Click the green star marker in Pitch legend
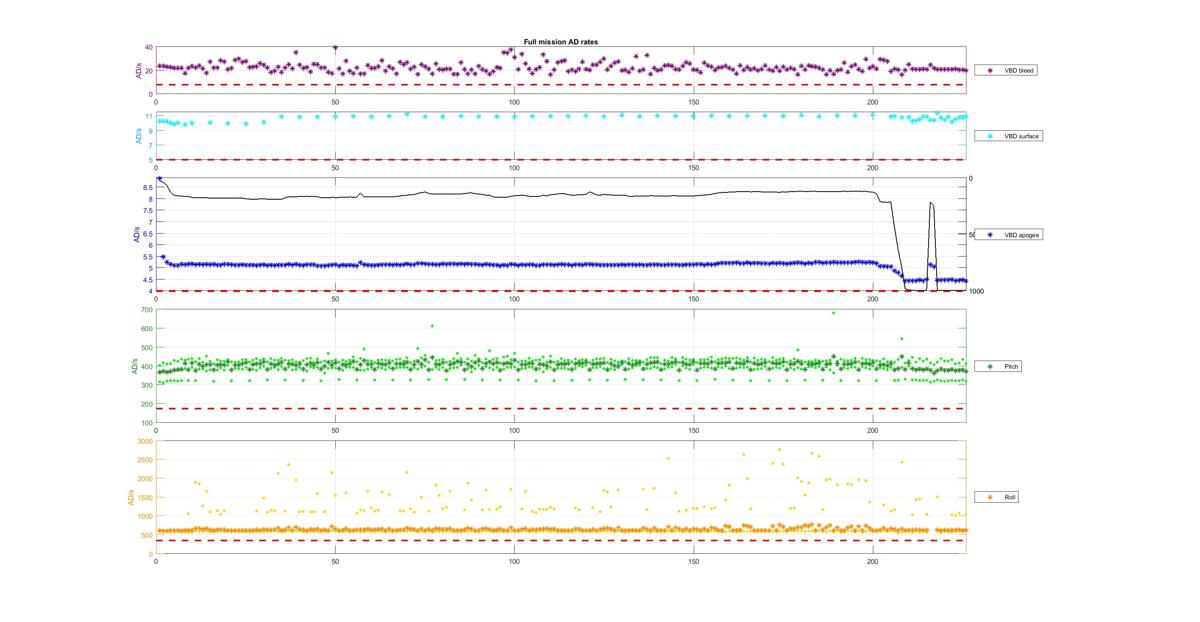1200x622 pixels. (x=989, y=367)
